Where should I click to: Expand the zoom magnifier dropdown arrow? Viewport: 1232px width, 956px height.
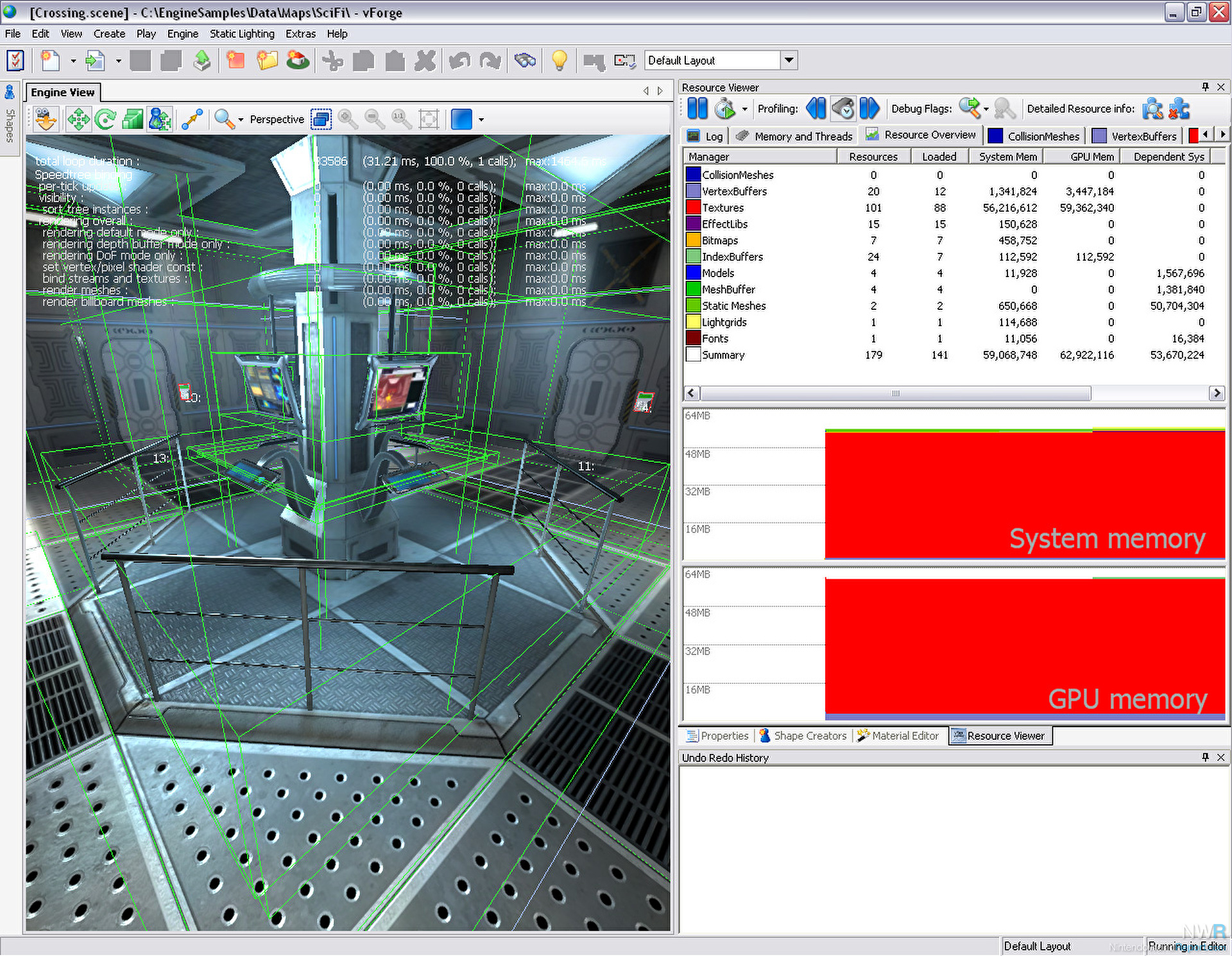pyautogui.click(x=241, y=120)
